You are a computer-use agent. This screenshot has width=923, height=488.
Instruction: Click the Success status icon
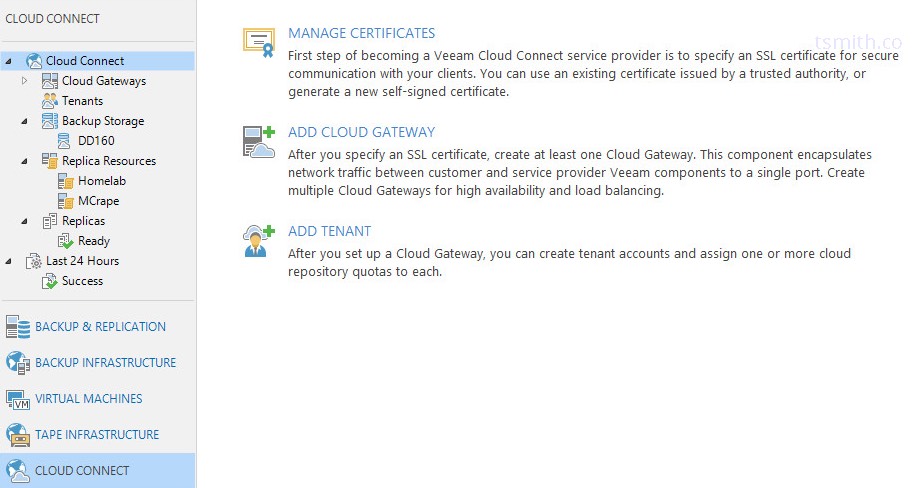[x=49, y=281]
